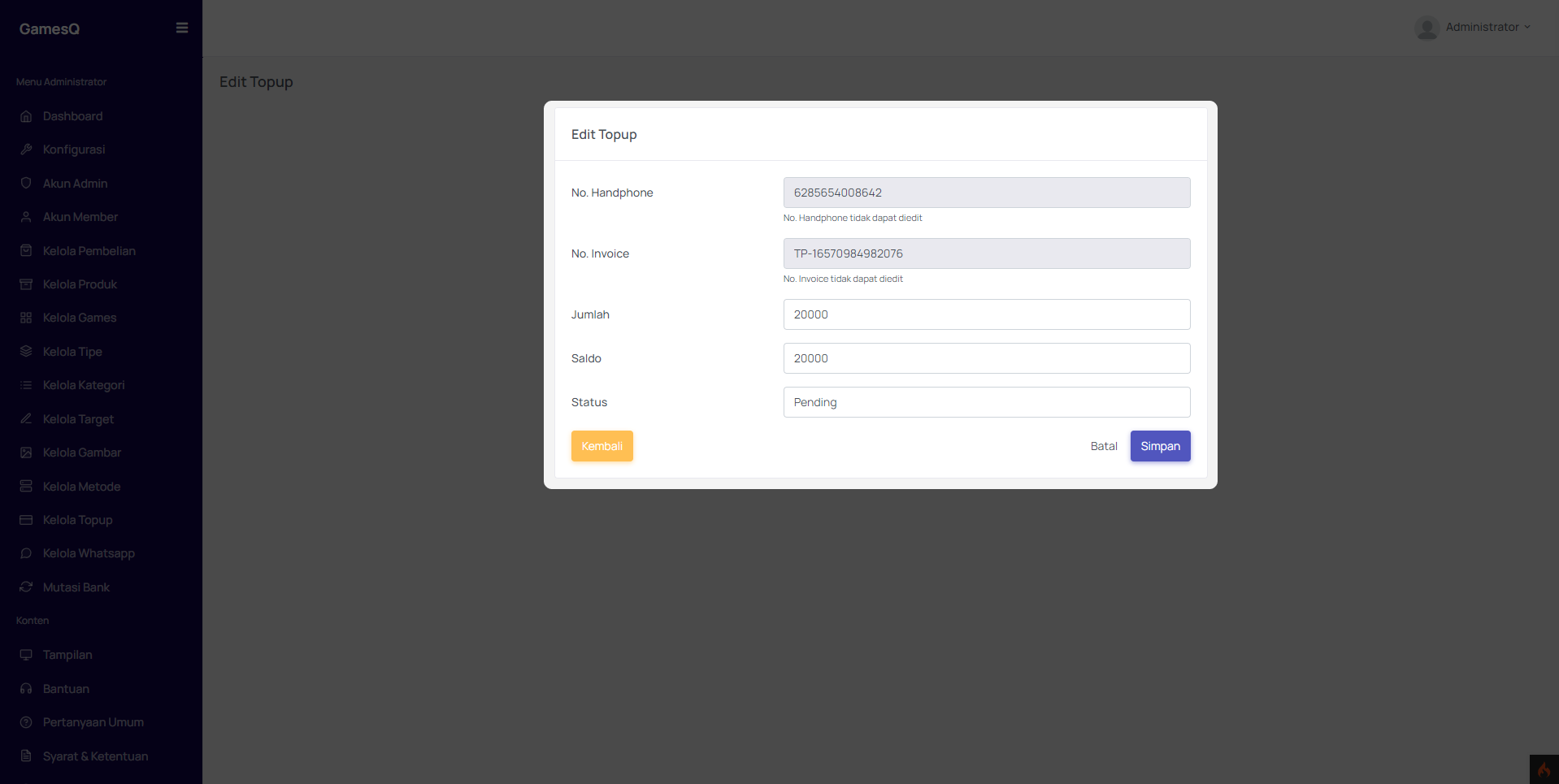Click the Pertanyaan Umum question icon
This screenshot has height=784, width=1559.
pyautogui.click(x=26, y=722)
